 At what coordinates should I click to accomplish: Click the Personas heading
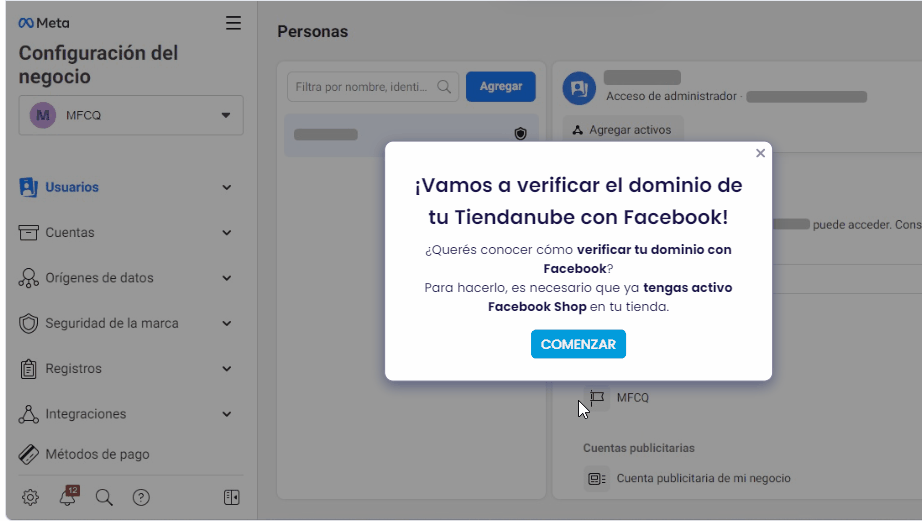coord(313,32)
